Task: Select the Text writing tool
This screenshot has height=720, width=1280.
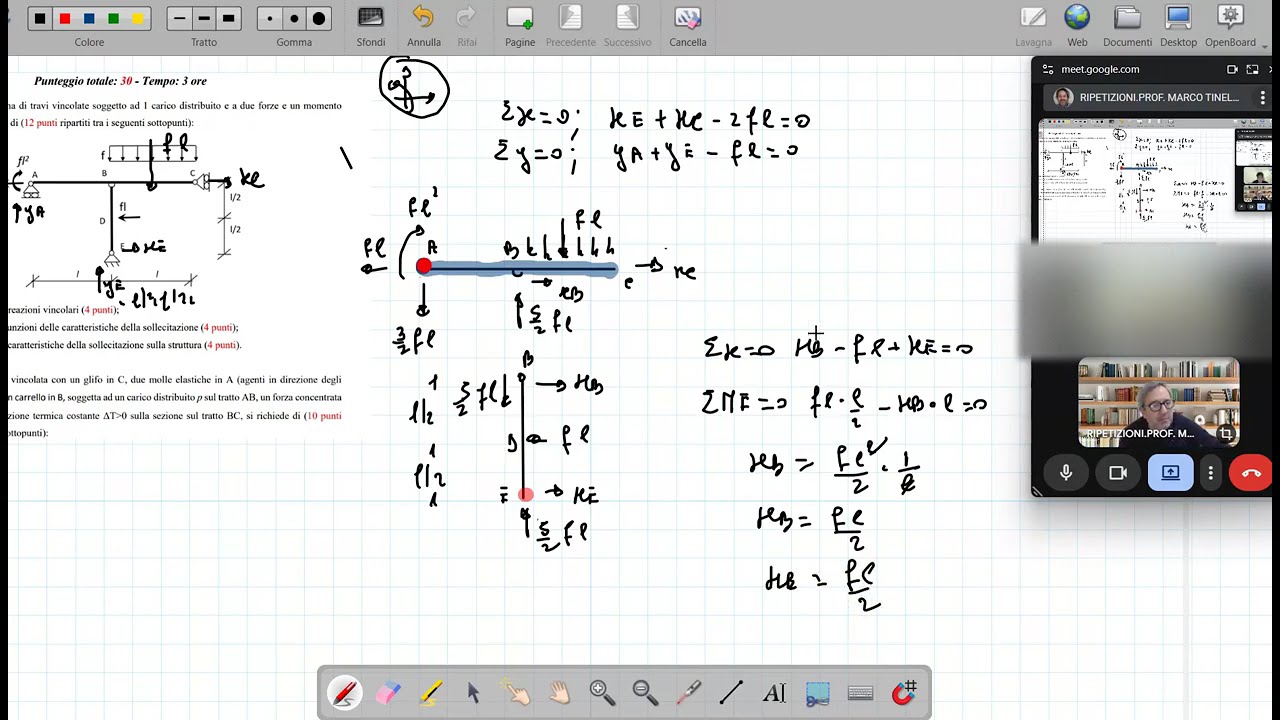Action: click(x=774, y=692)
